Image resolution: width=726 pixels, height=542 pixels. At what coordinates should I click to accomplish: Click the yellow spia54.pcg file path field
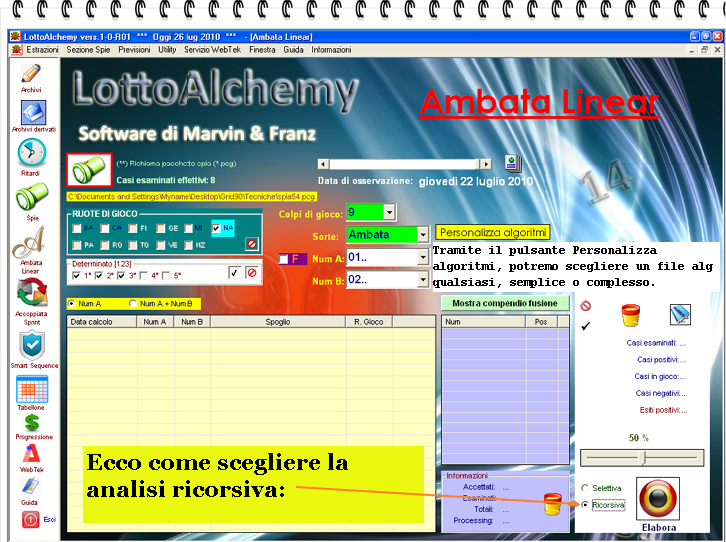pos(192,197)
